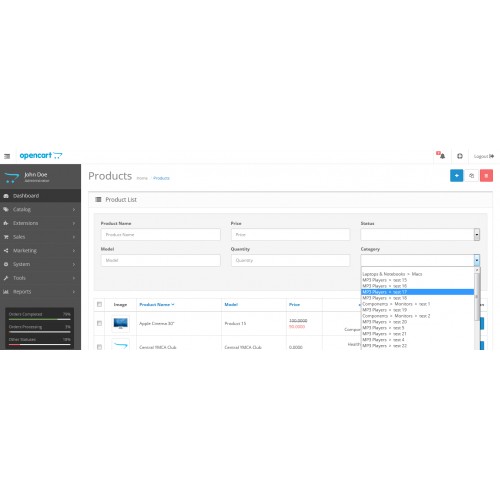Check the Apple Cinema 30 row checkbox
The height and width of the screenshot is (500, 500).
click(99, 323)
